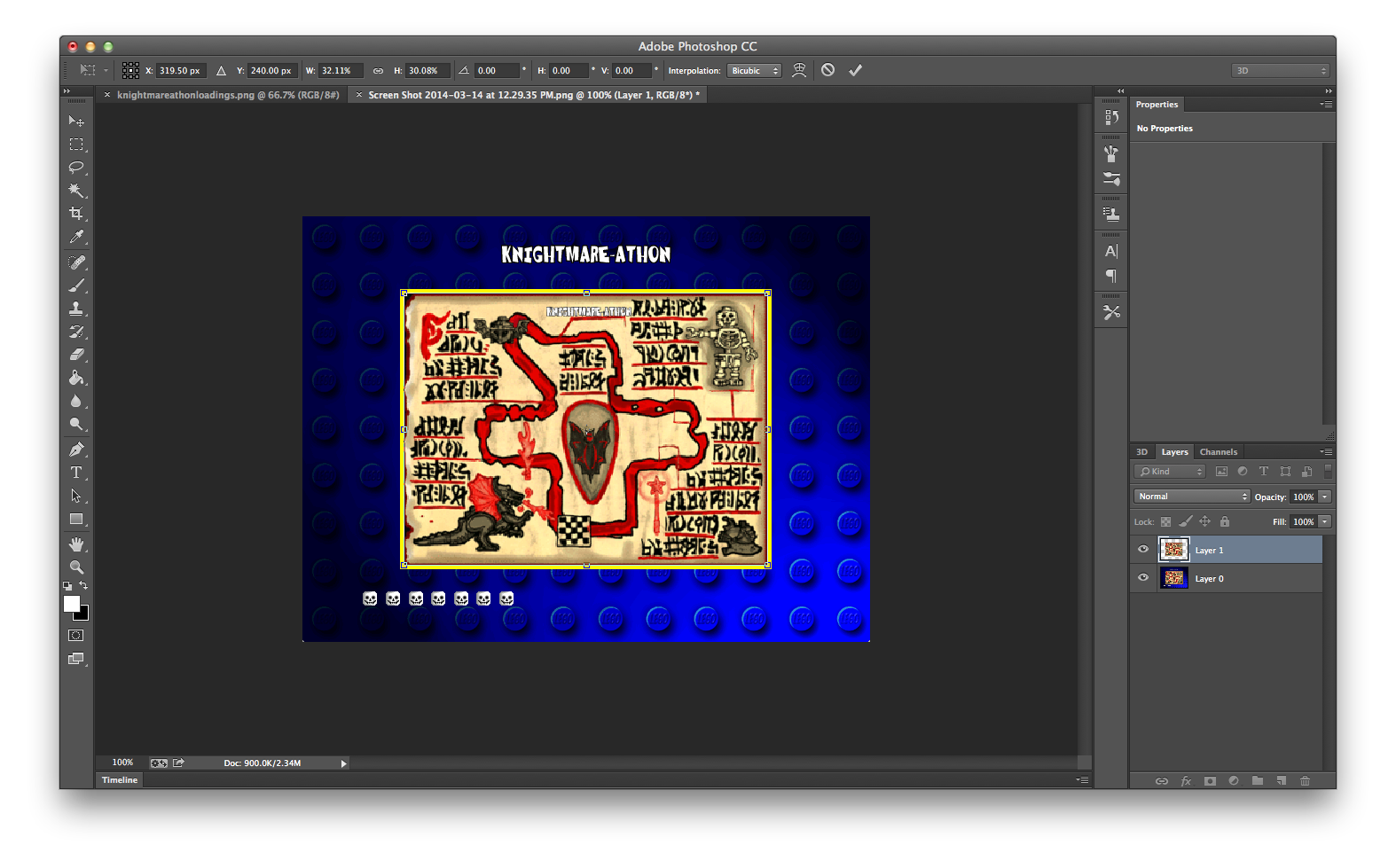Hide Layer 0 visibility eye
The height and width of the screenshot is (868, 1396).
(x=1143, y=578)
